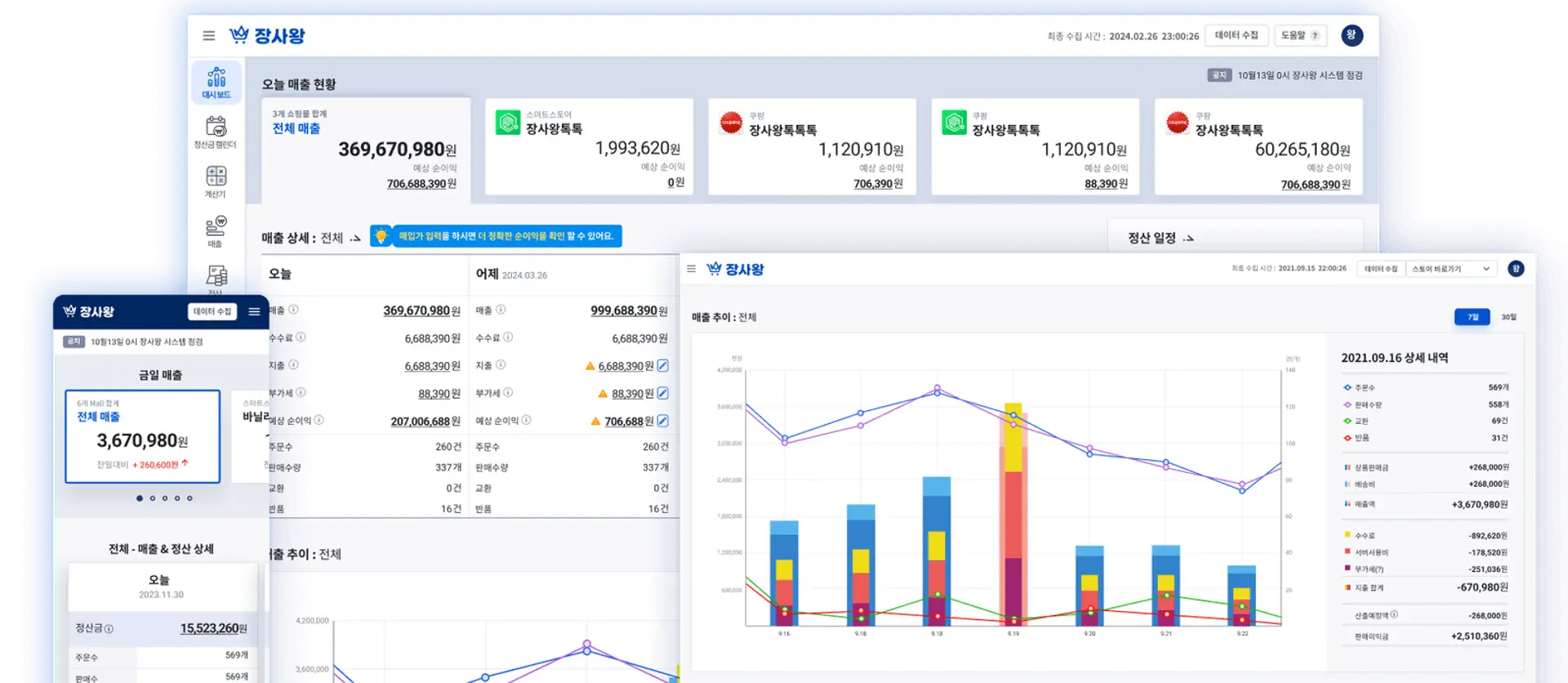Click info icon next to 어제 지출

click(501, 365)
